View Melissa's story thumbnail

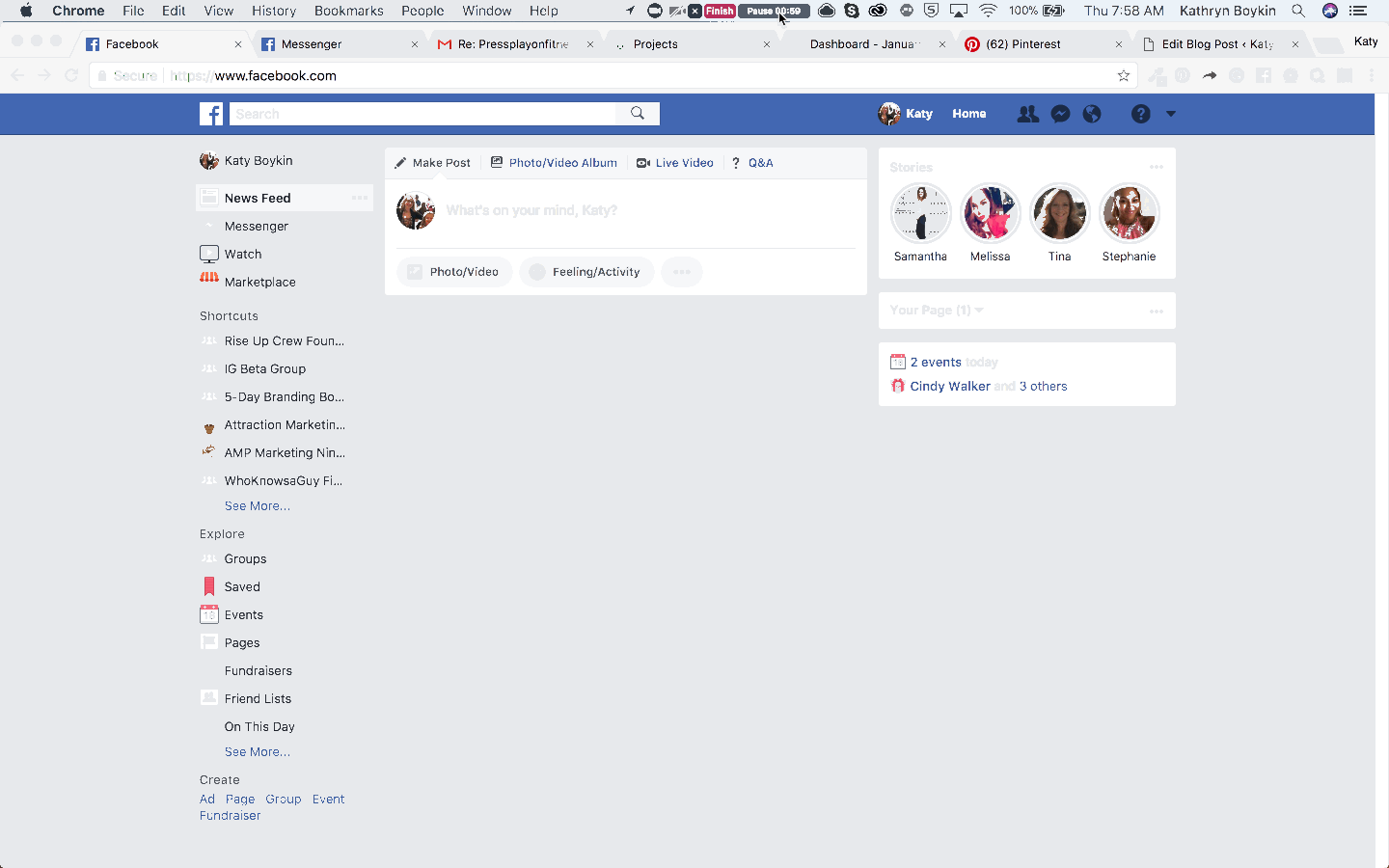click(990, 213)
